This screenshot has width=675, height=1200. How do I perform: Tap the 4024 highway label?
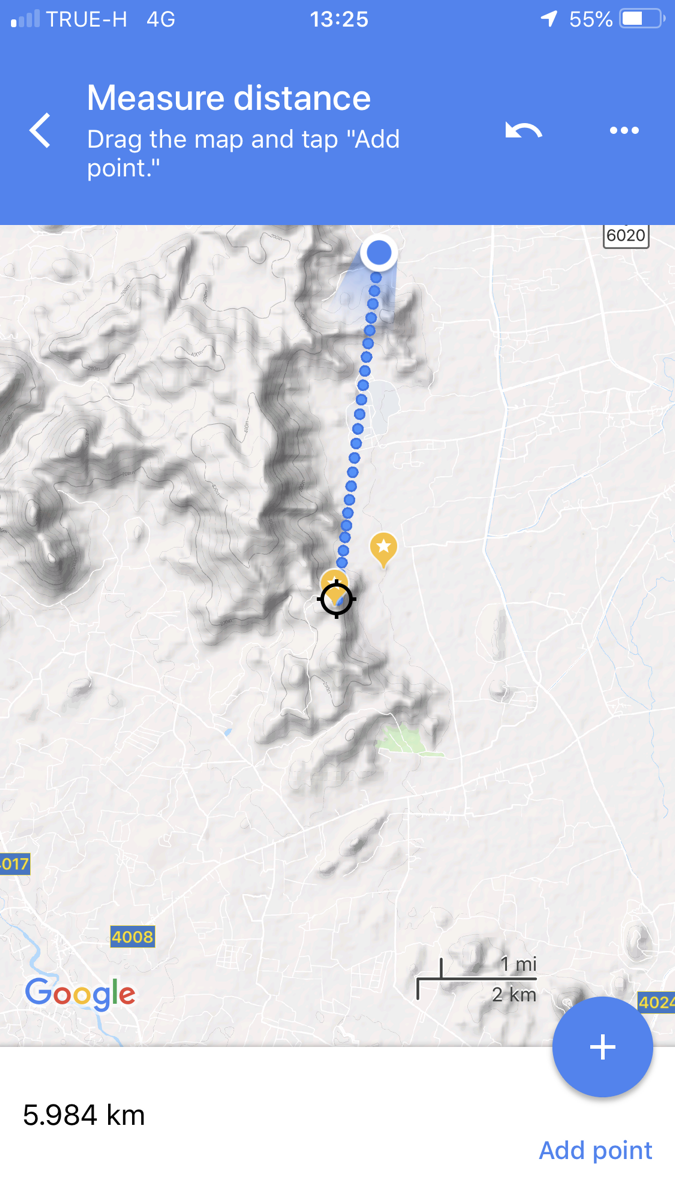click(657, 1002)
